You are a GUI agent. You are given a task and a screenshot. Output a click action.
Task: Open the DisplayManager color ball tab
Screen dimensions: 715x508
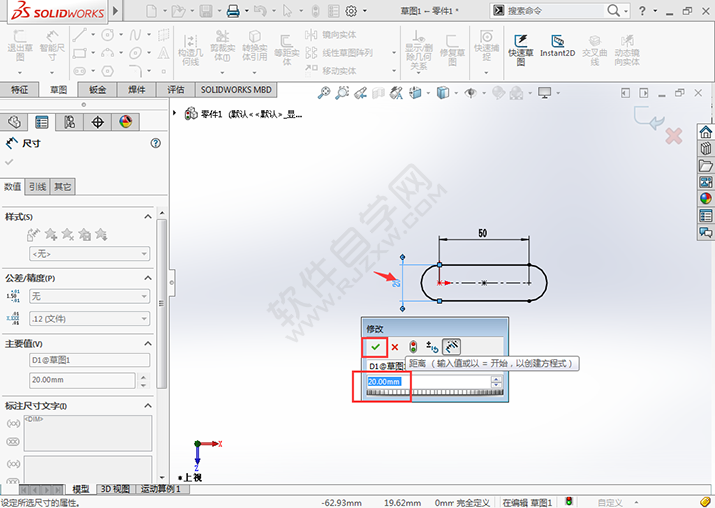point(125,122)
